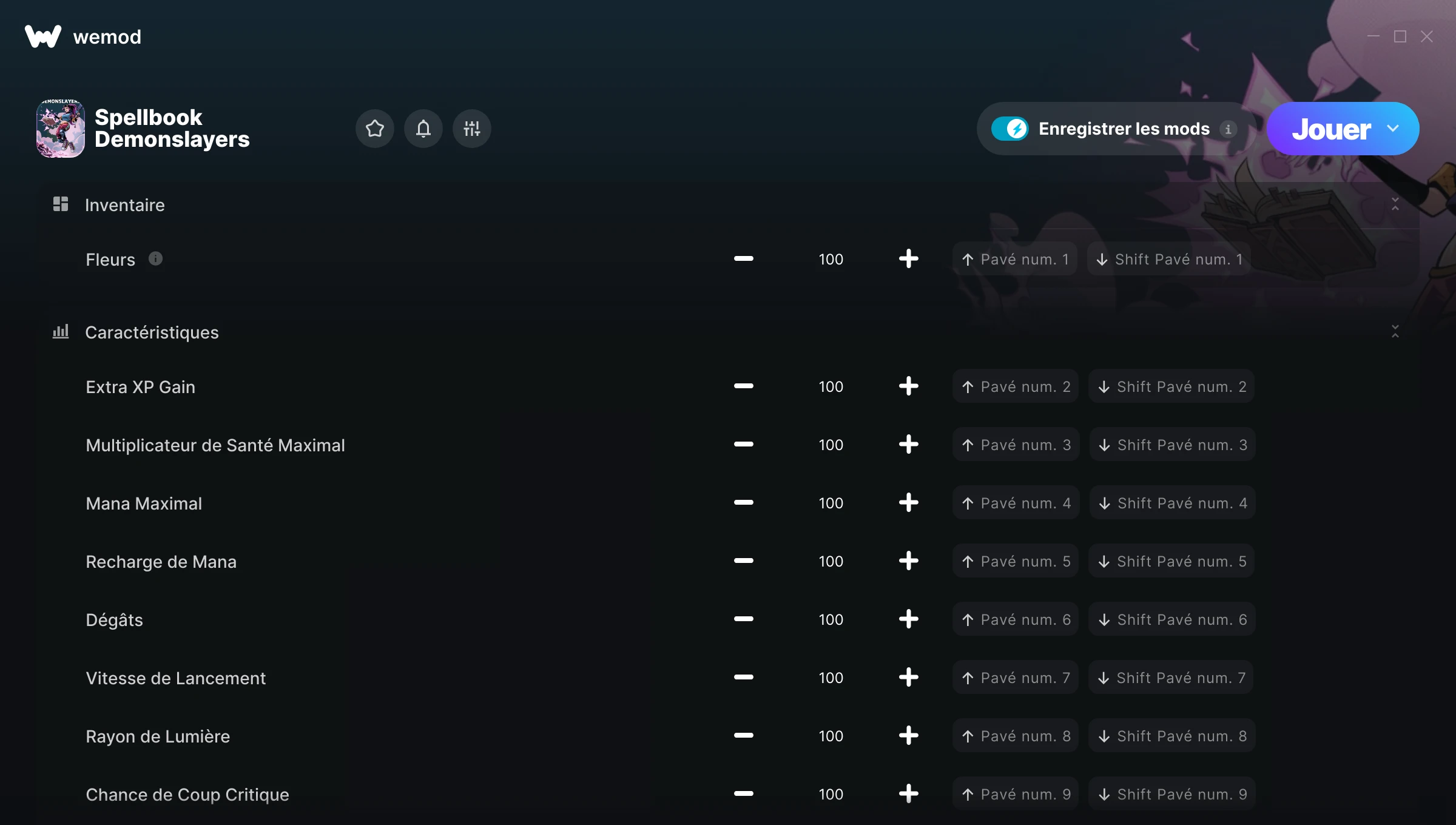The image size is (1456, 825).
Task: Change the Pavé num. 1 increase hotkey
Action: click(x=1014, y=259)
